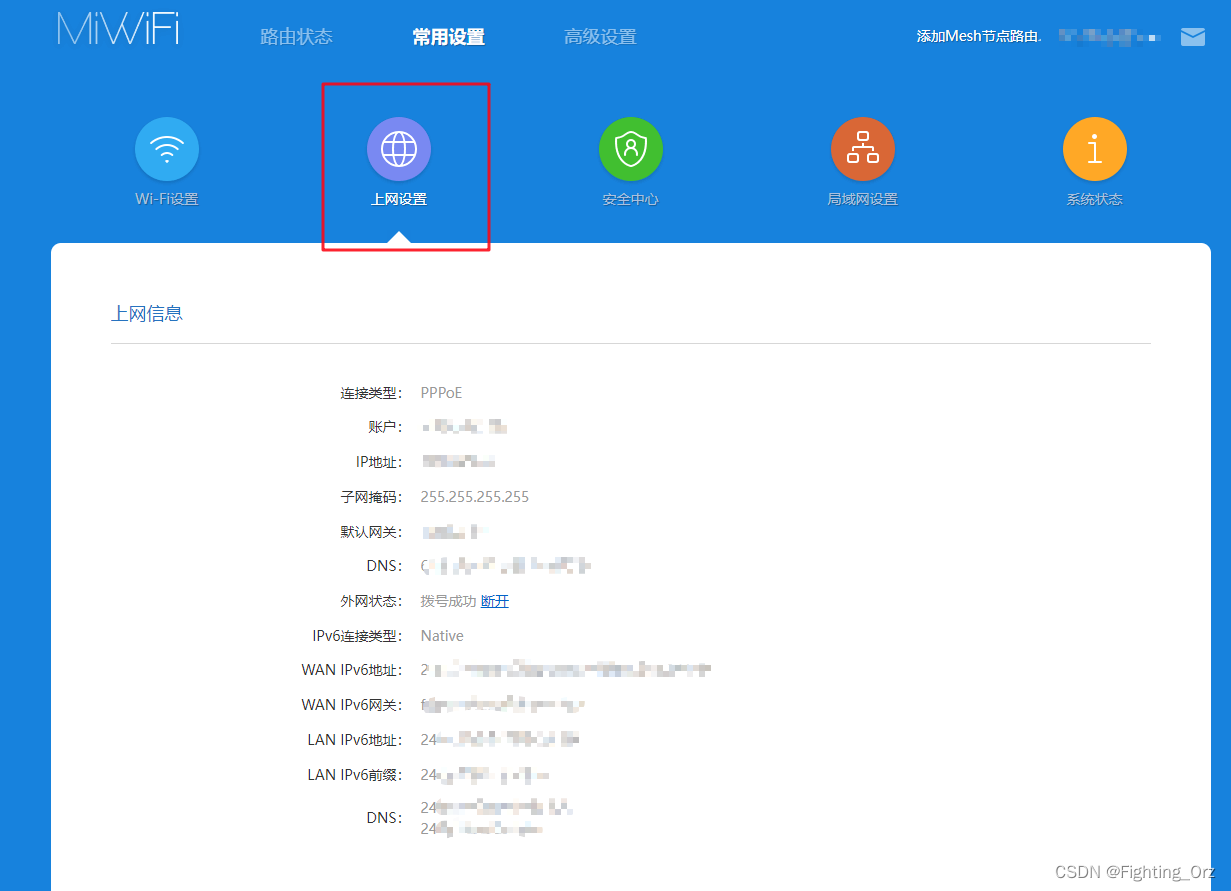This screenshot has width=1231, height=891.
Task: Click the 连接类型 label
Action: click(x=370, y=393)
